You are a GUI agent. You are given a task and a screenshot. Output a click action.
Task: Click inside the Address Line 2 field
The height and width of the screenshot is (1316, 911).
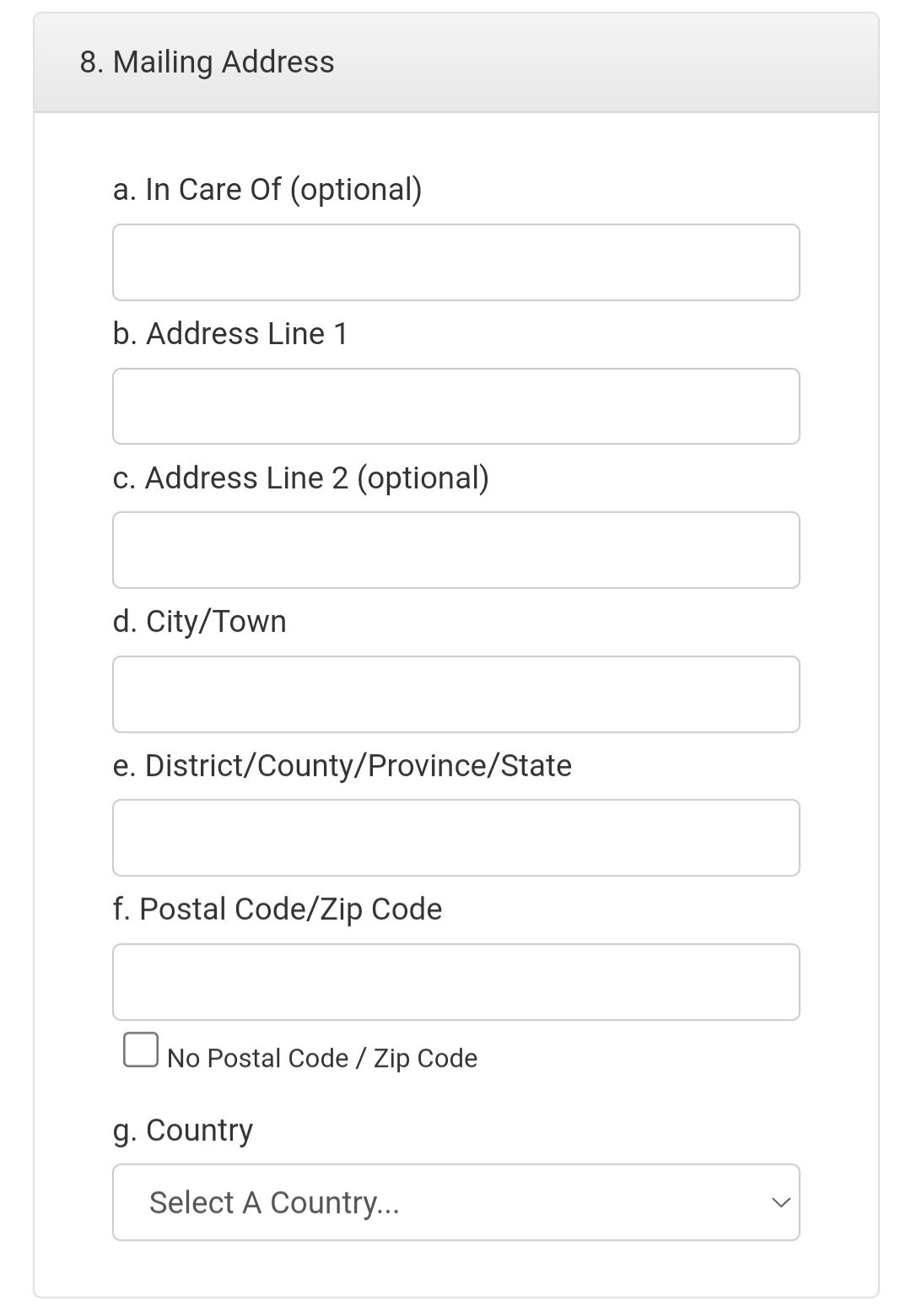tap(455, 549)
